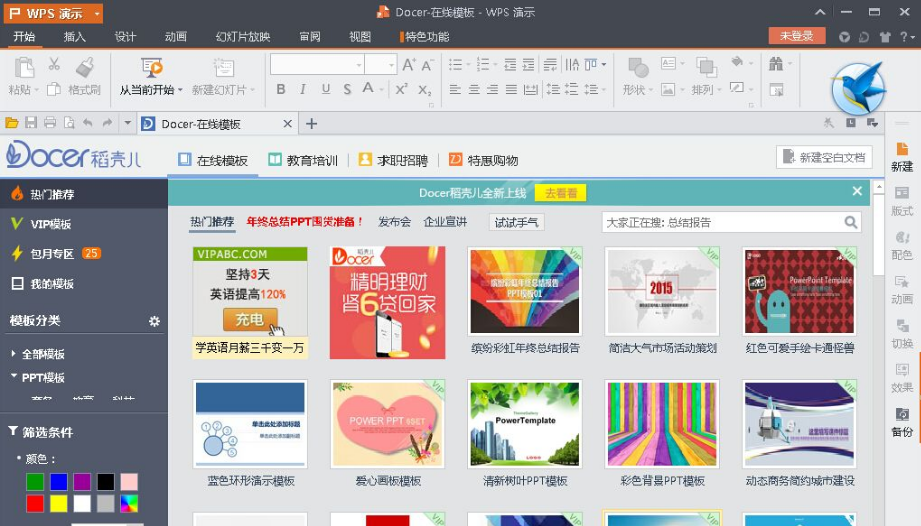Image resolution: width=921 pixels, height=526 pixels.
Task: Open the Paste options dropdown arrow
Action: (x=36, y=90)
